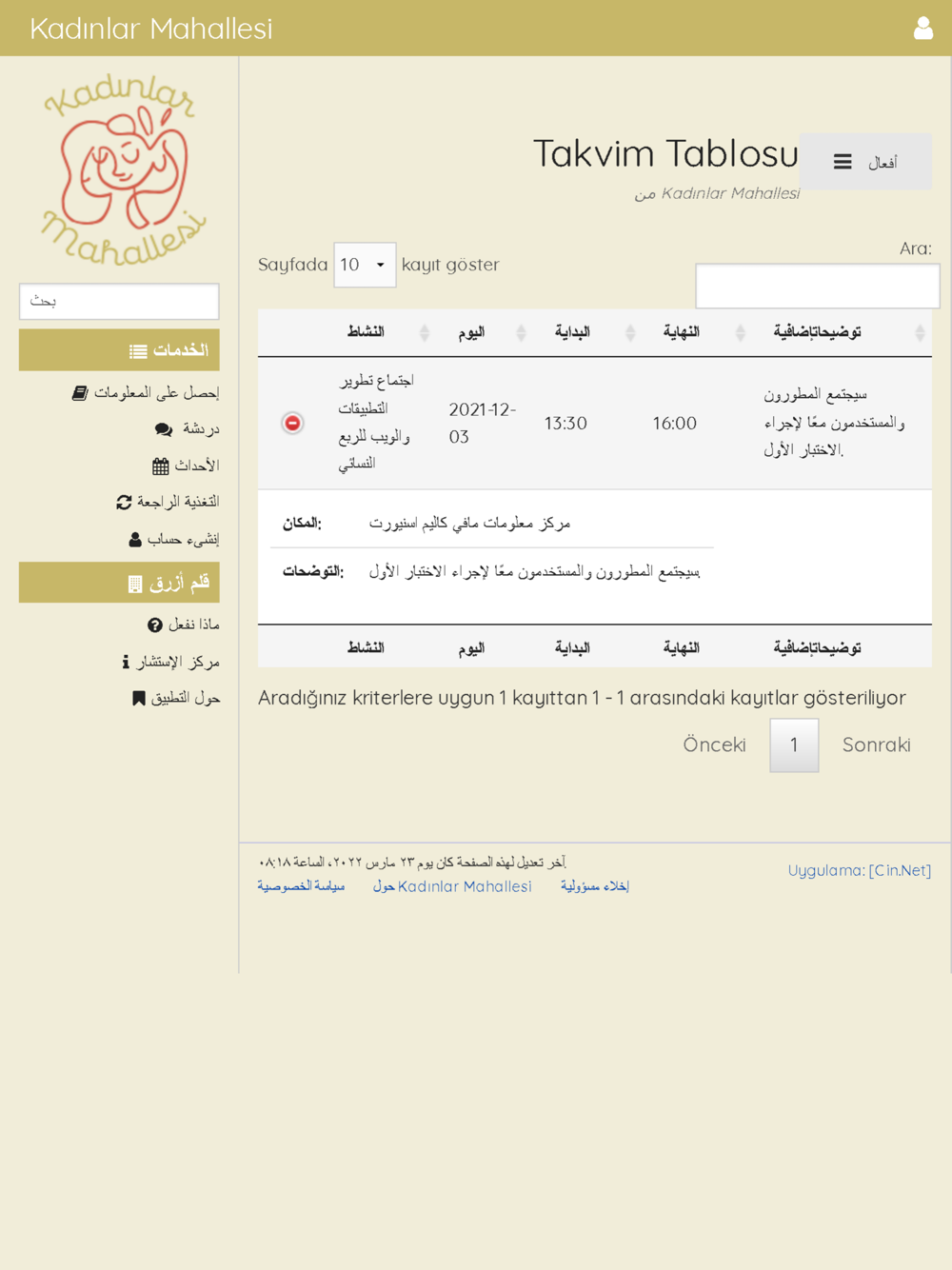Collapse the row with red minus icon
The image size is (952, 1270).
[293, 423]
